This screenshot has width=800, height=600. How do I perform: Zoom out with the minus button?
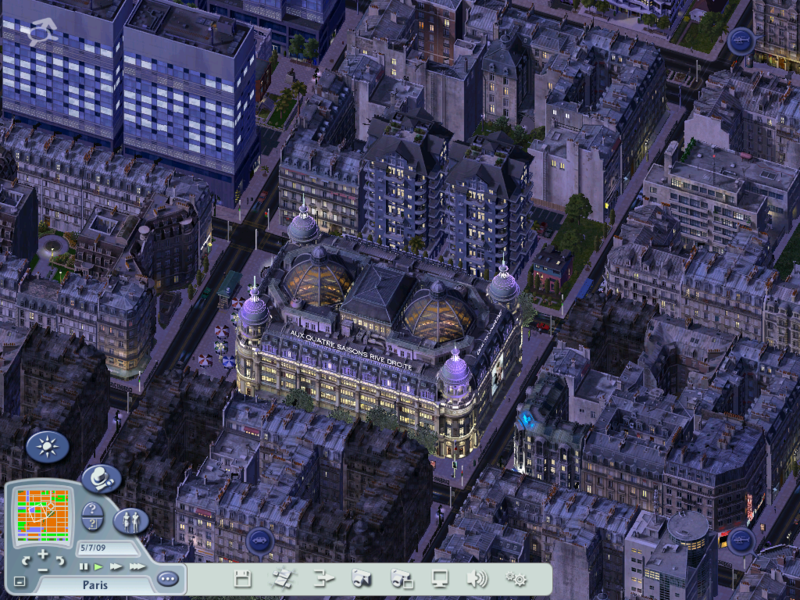(x=43, y=569)
